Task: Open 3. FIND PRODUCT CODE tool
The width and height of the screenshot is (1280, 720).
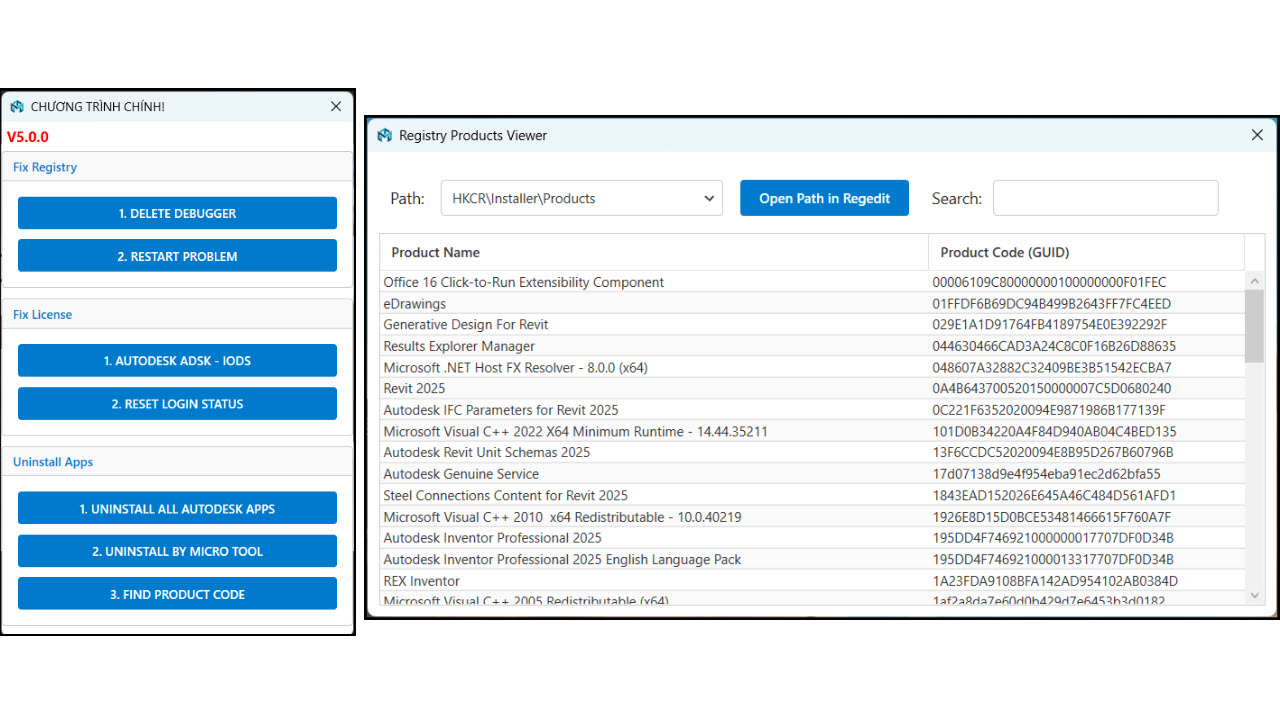Action: click(x=177, y=594)
